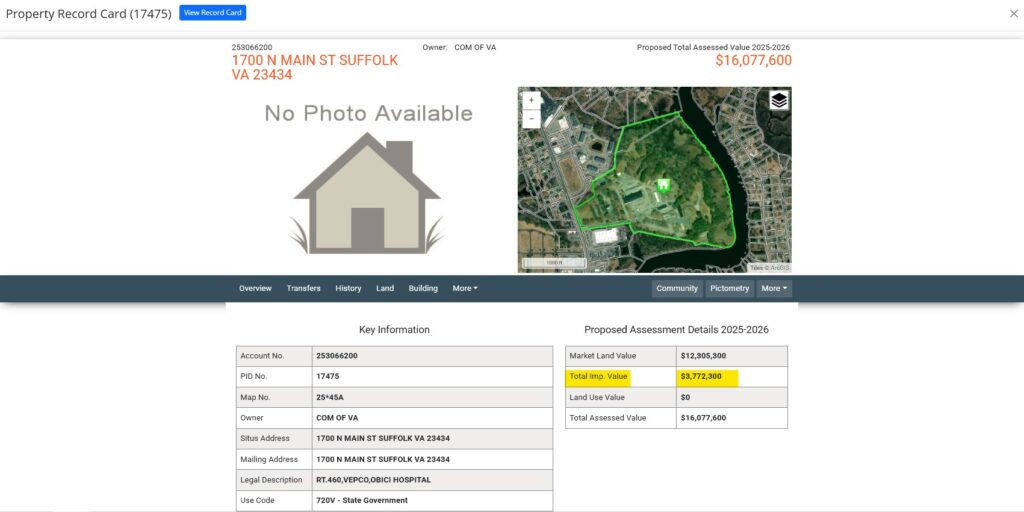The width and height of the screenshot is (1024, 512).
Task: Open the map layers selector
Action: click(x=779, y=100)
